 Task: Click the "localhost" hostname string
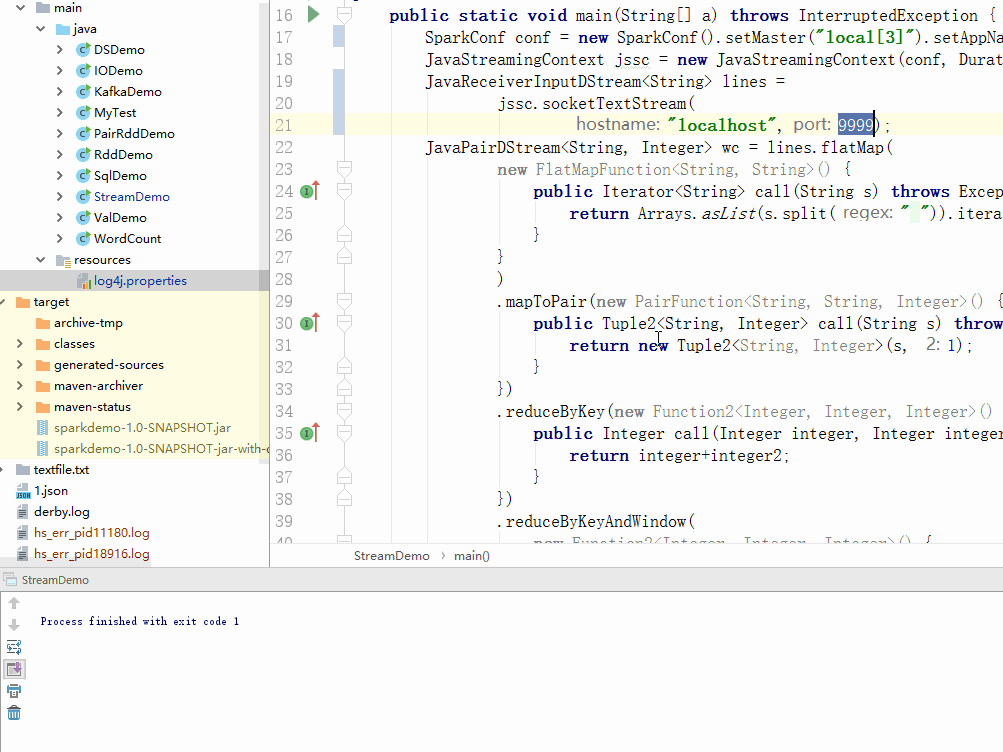[x=722, y=125]
